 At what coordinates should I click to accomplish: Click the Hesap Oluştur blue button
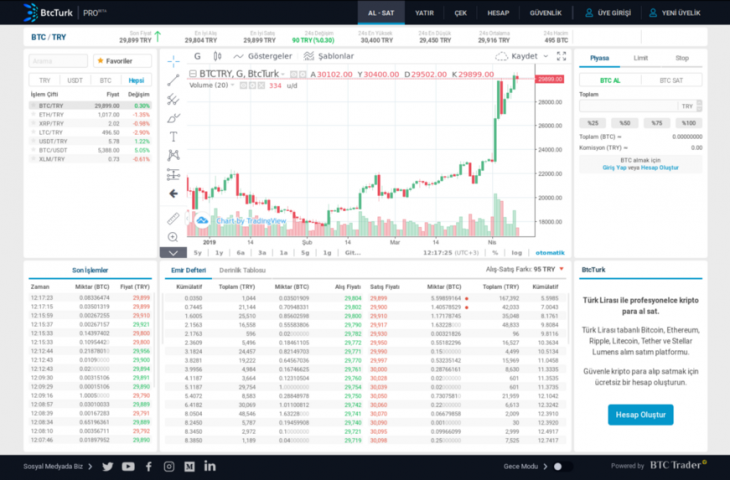point(641,415)
